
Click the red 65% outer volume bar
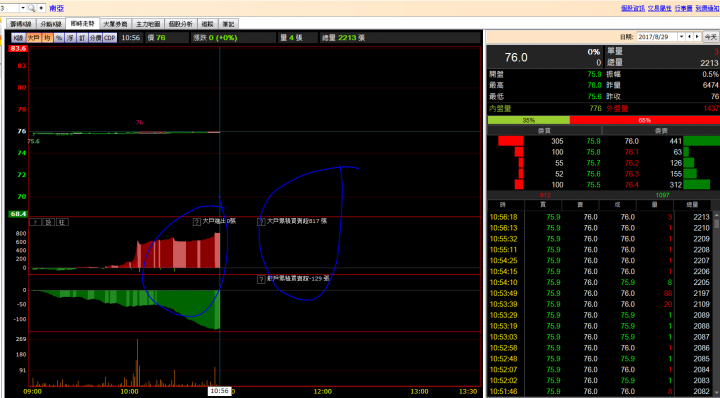click(645, 120)
